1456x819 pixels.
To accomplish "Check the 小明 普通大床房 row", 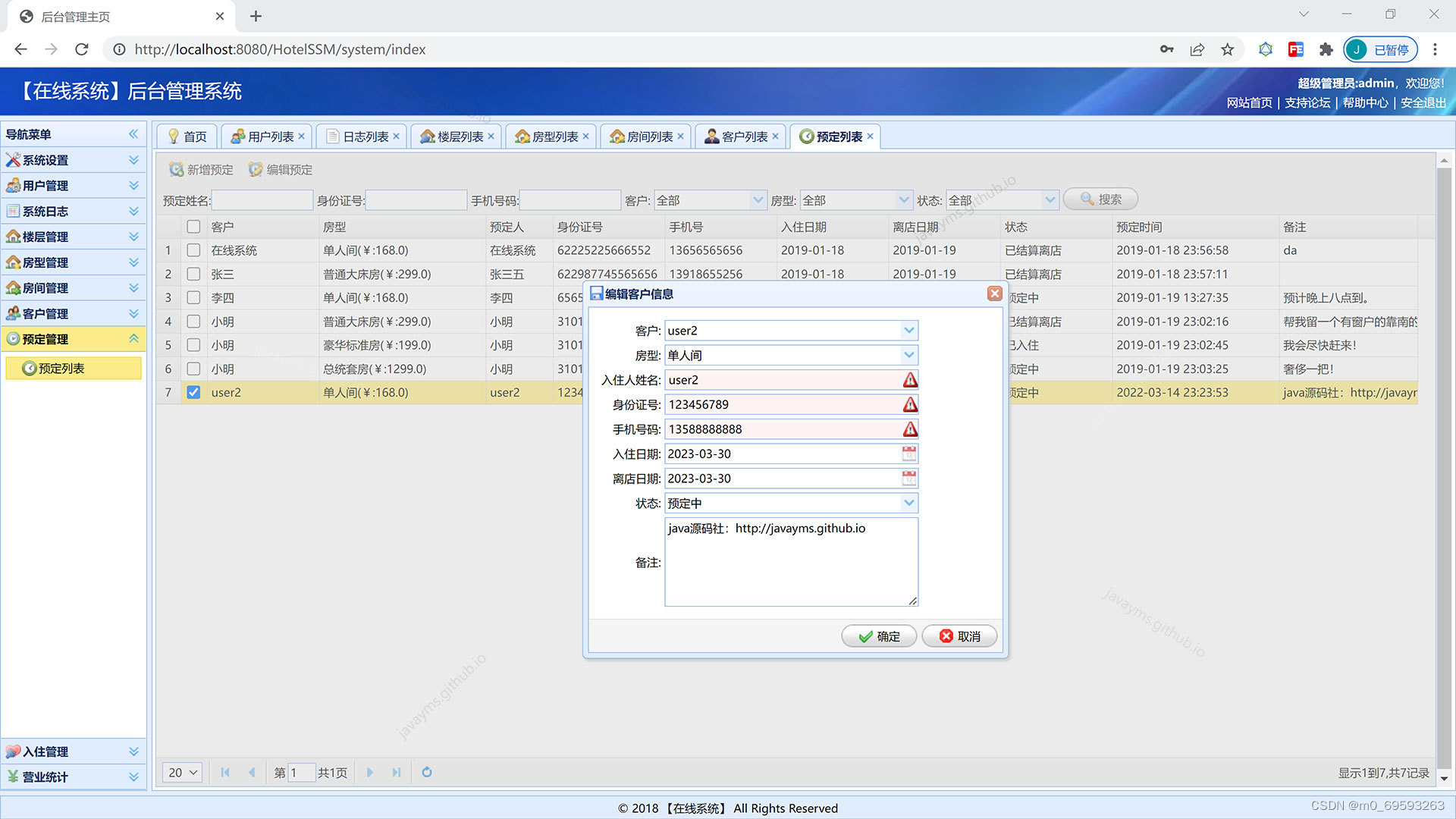I will (x=193, y=322).
